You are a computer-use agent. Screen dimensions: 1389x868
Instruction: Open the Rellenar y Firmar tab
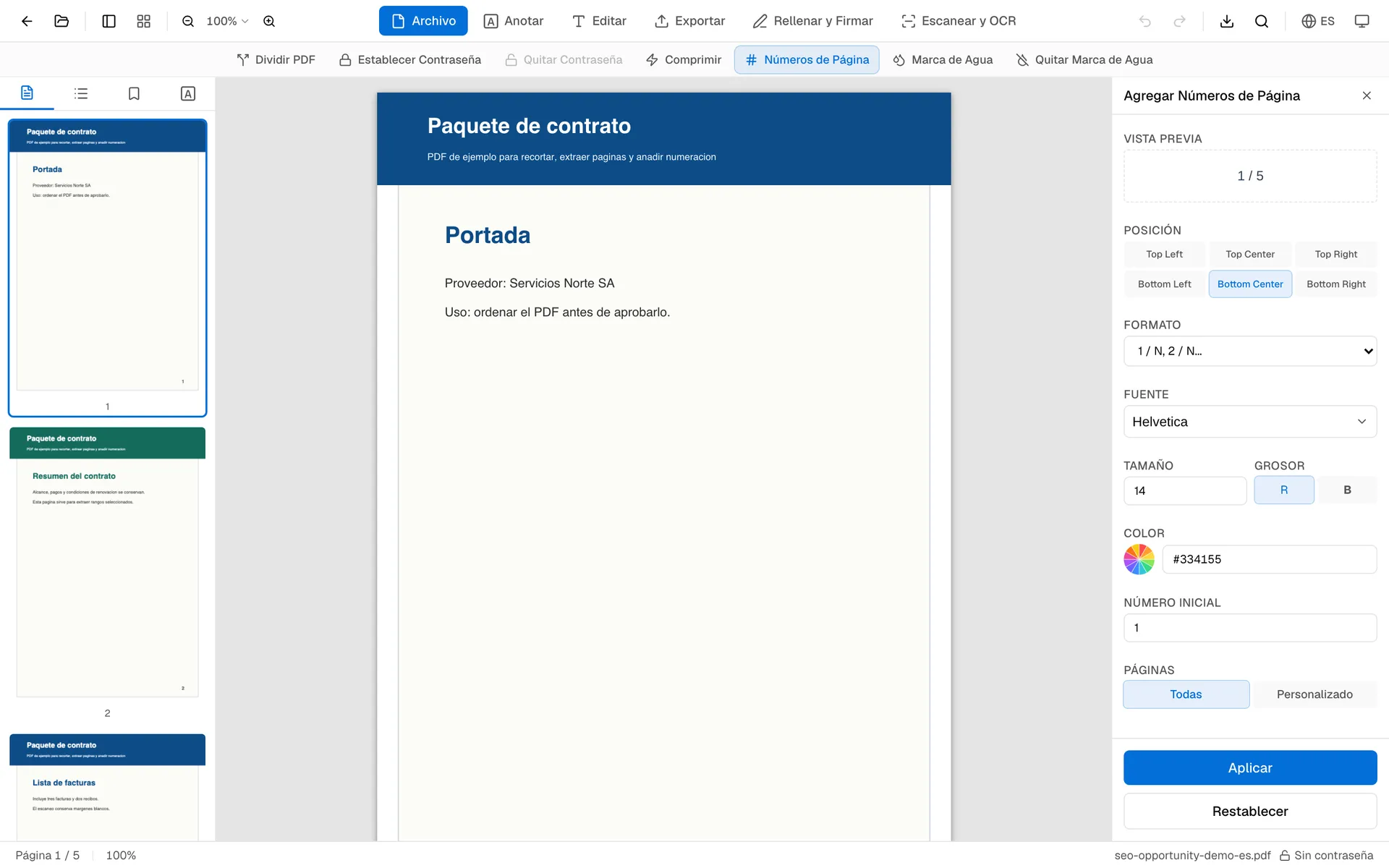813,21
